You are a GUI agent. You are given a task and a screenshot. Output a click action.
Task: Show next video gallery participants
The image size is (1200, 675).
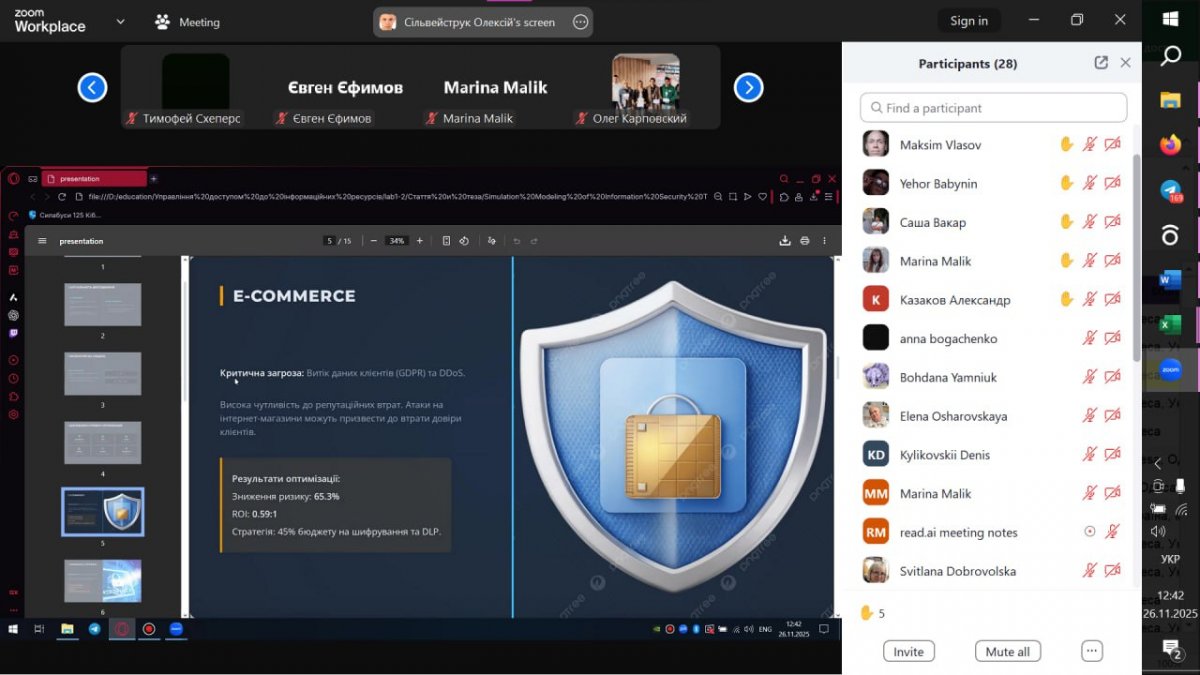pos(748,88)
